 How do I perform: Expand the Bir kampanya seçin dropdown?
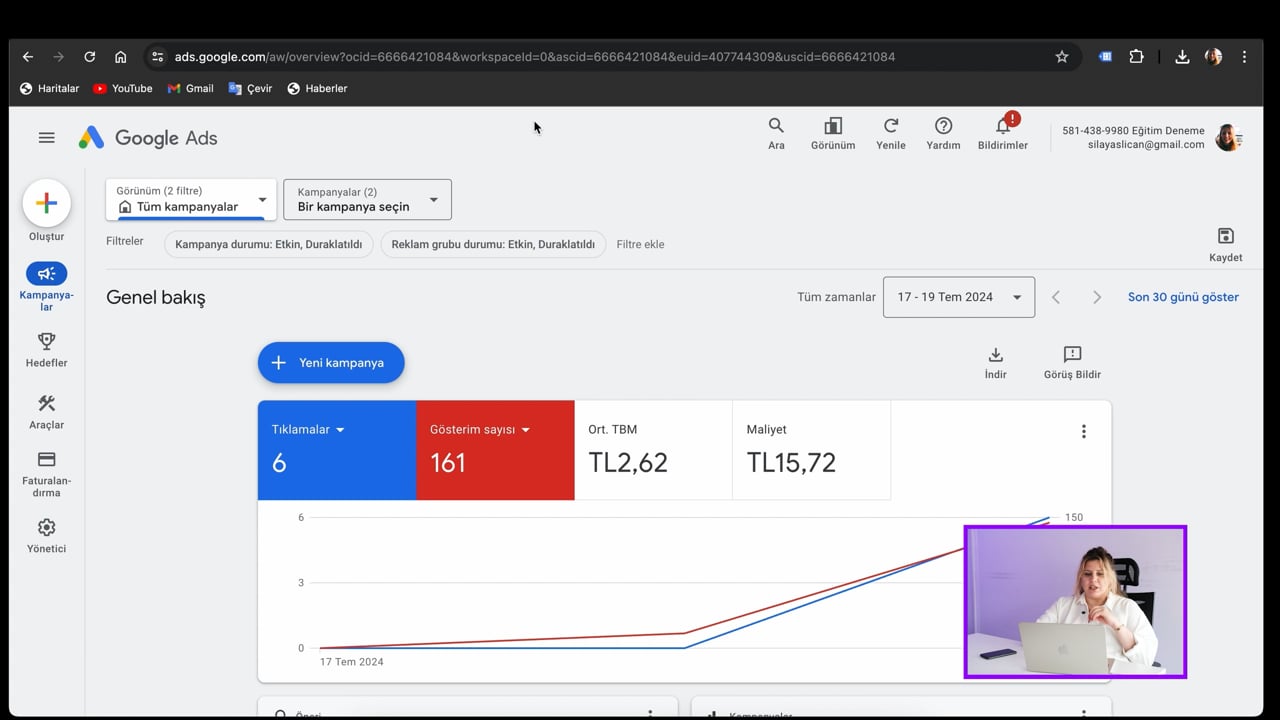click(367, 199)
